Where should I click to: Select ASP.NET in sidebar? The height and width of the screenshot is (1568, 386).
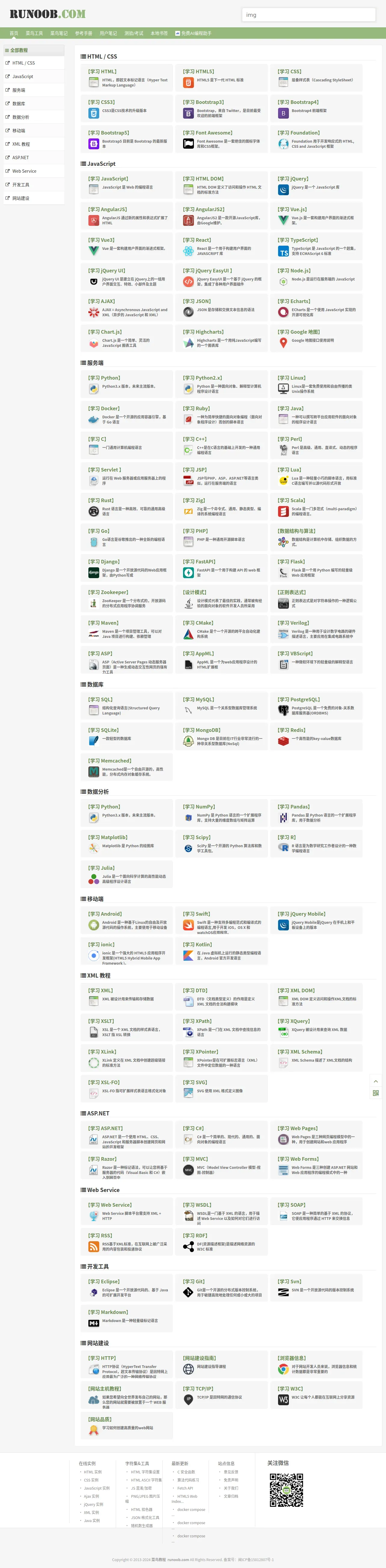tap(33, 158)
